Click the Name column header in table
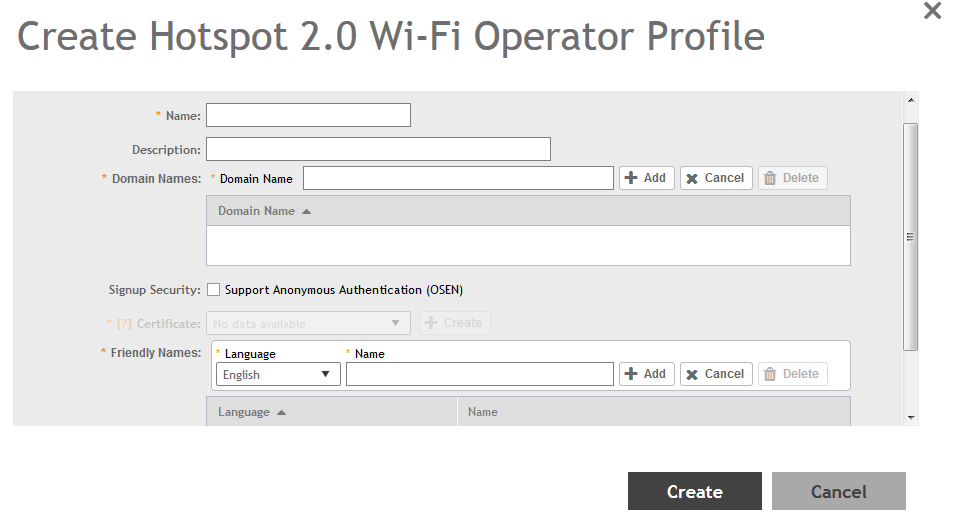 point(483,412)
